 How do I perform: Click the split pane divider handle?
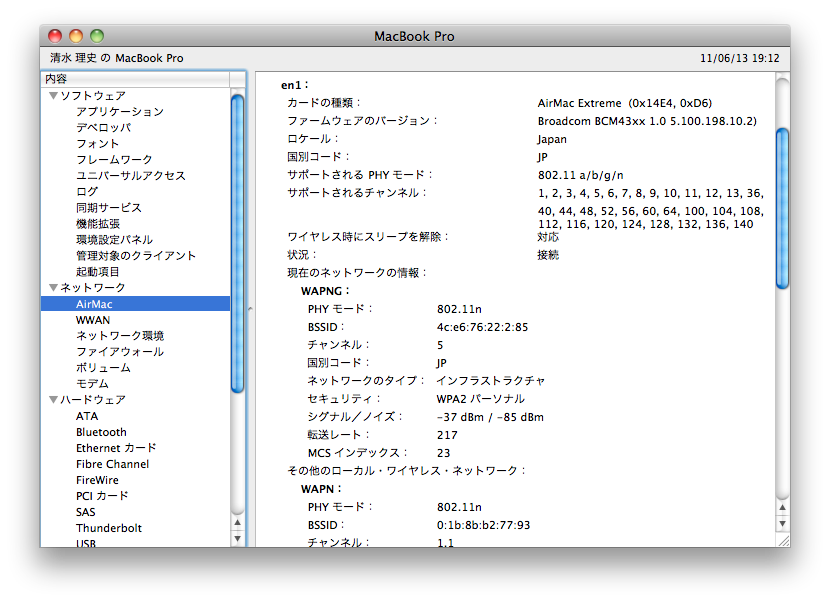(250, 309)
